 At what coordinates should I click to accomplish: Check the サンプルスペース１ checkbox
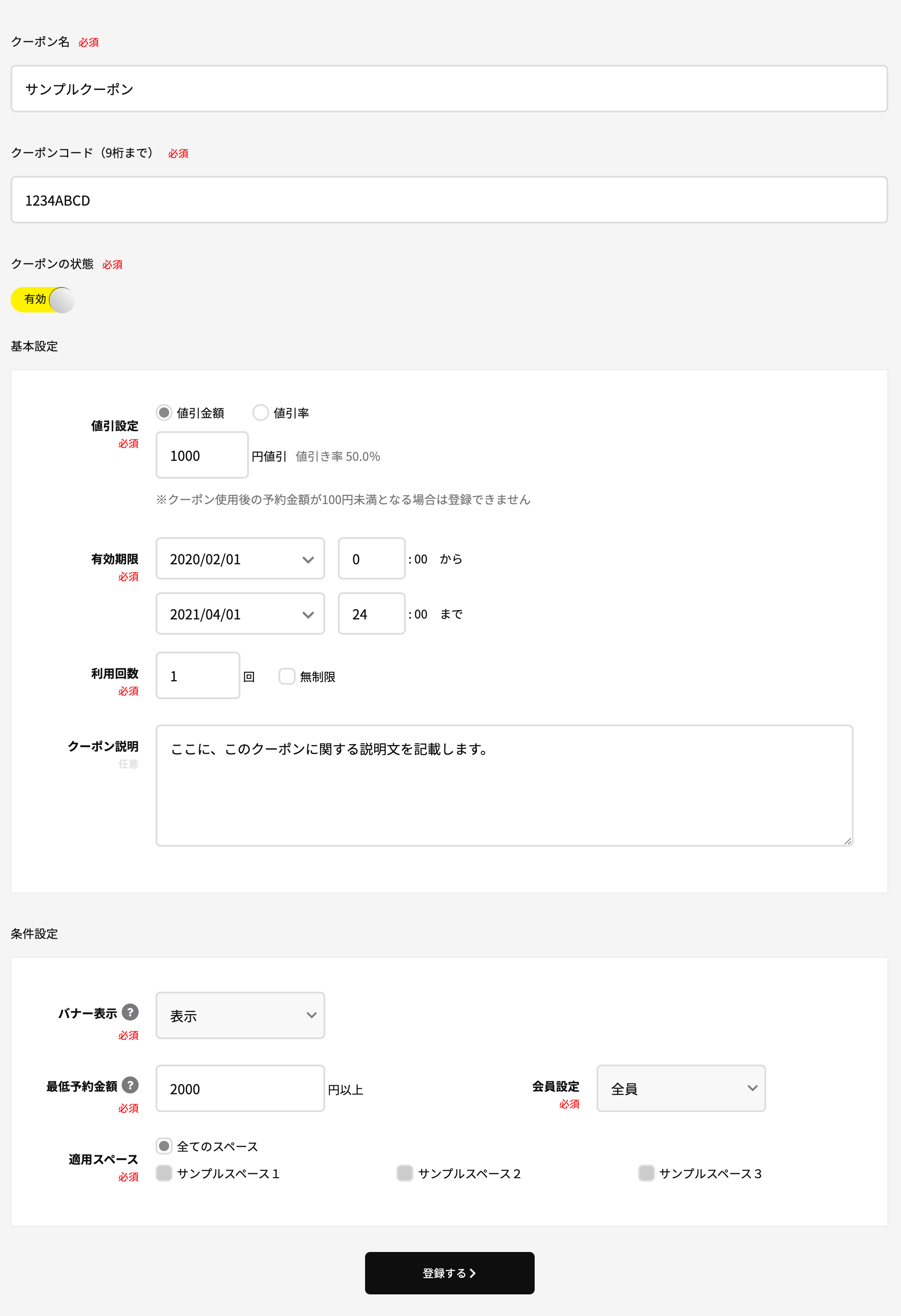coord(164,1173)
